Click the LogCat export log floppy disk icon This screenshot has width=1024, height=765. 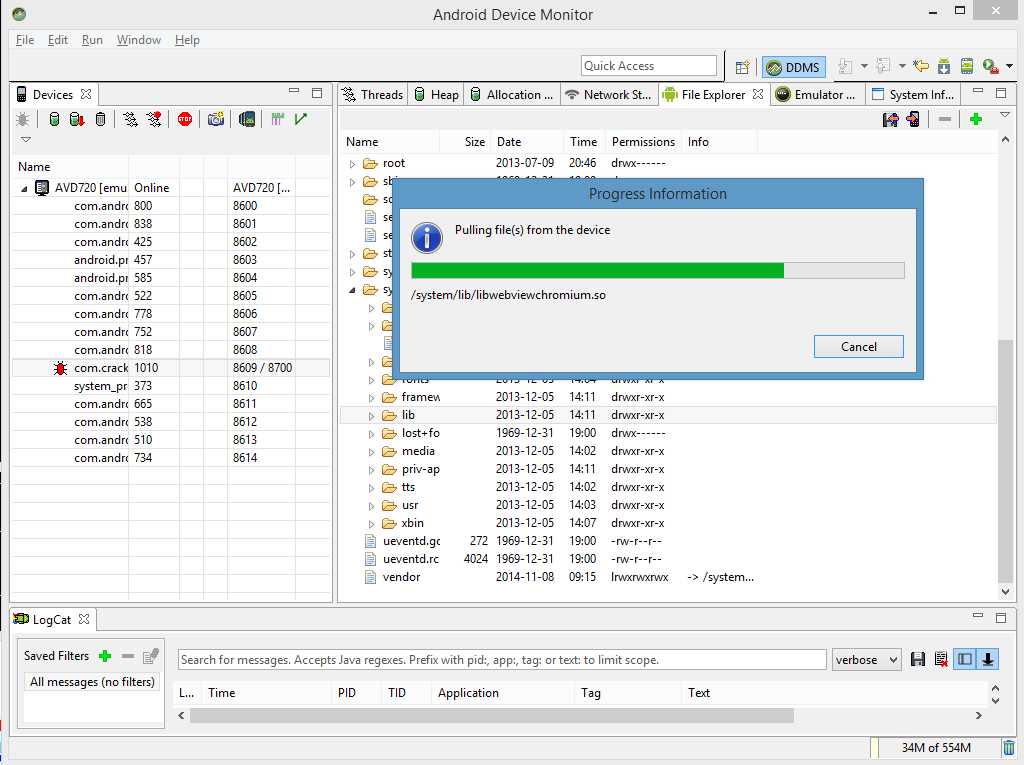918,660
